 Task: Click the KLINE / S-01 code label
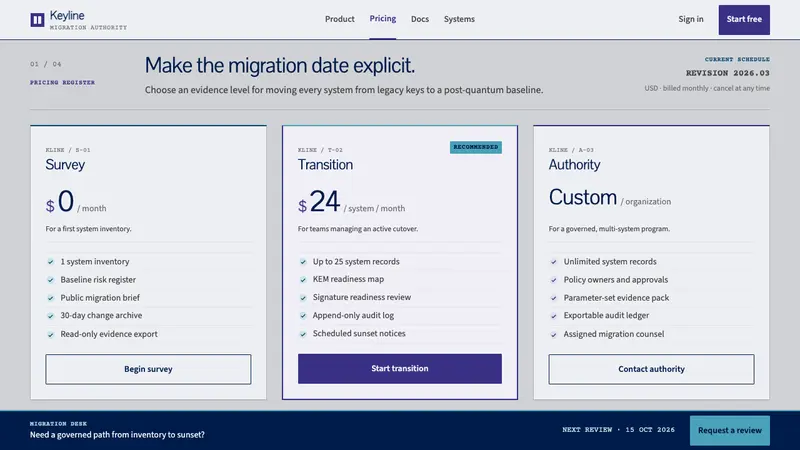click(68, 150)
